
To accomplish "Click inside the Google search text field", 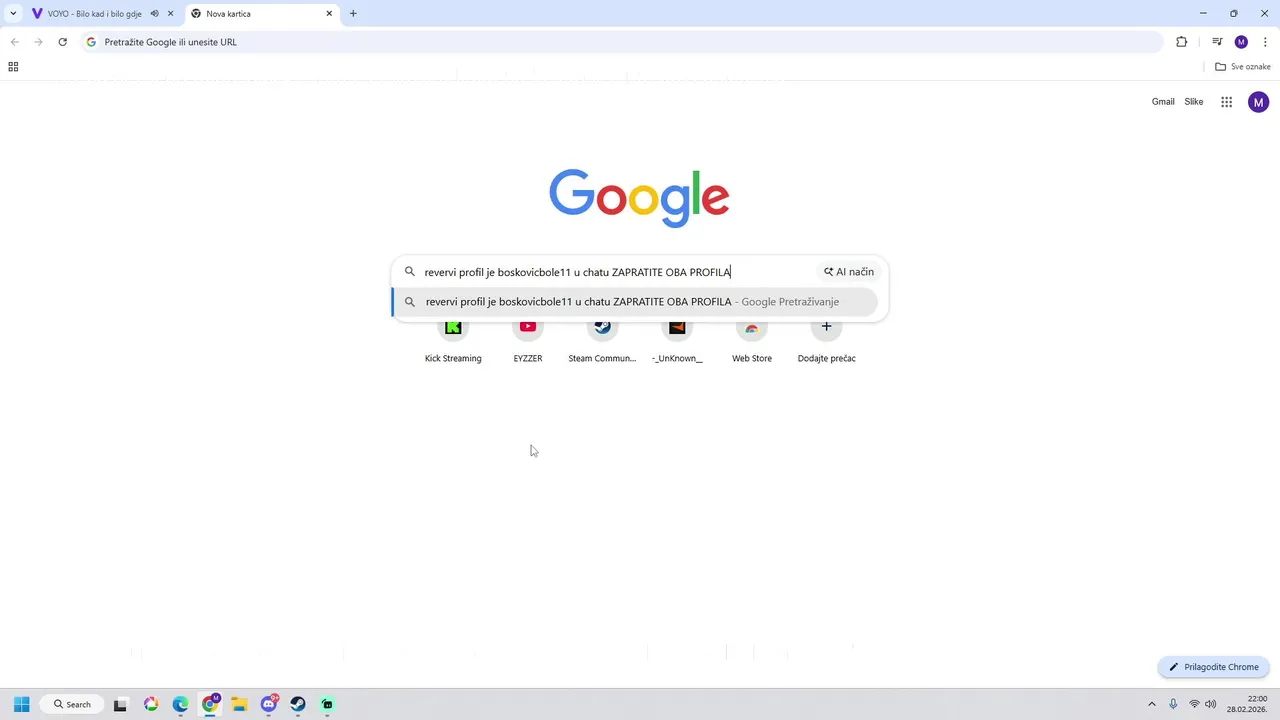I will click(615, 272).
